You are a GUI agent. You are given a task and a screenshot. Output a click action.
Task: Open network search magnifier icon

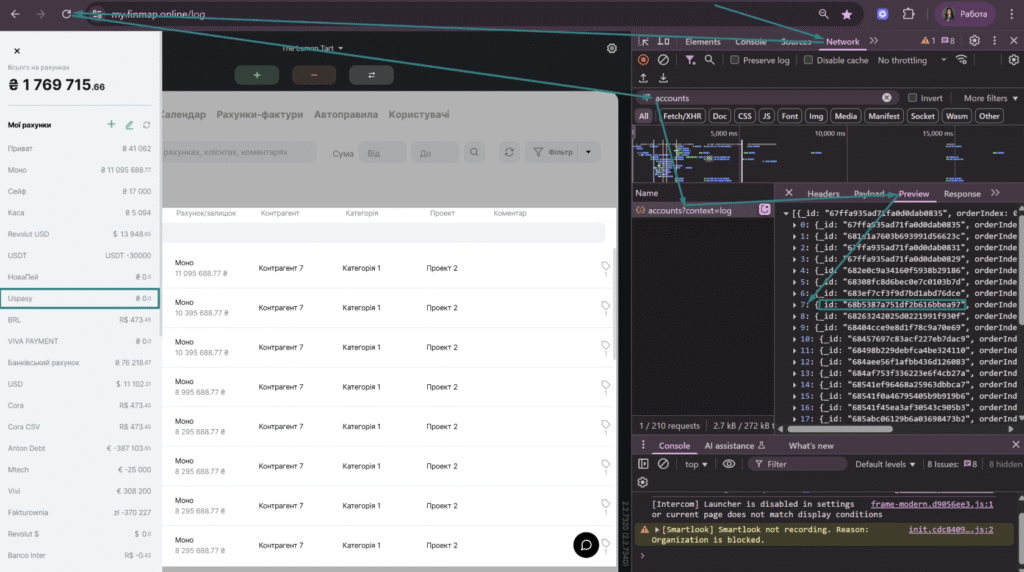(709, 59)
